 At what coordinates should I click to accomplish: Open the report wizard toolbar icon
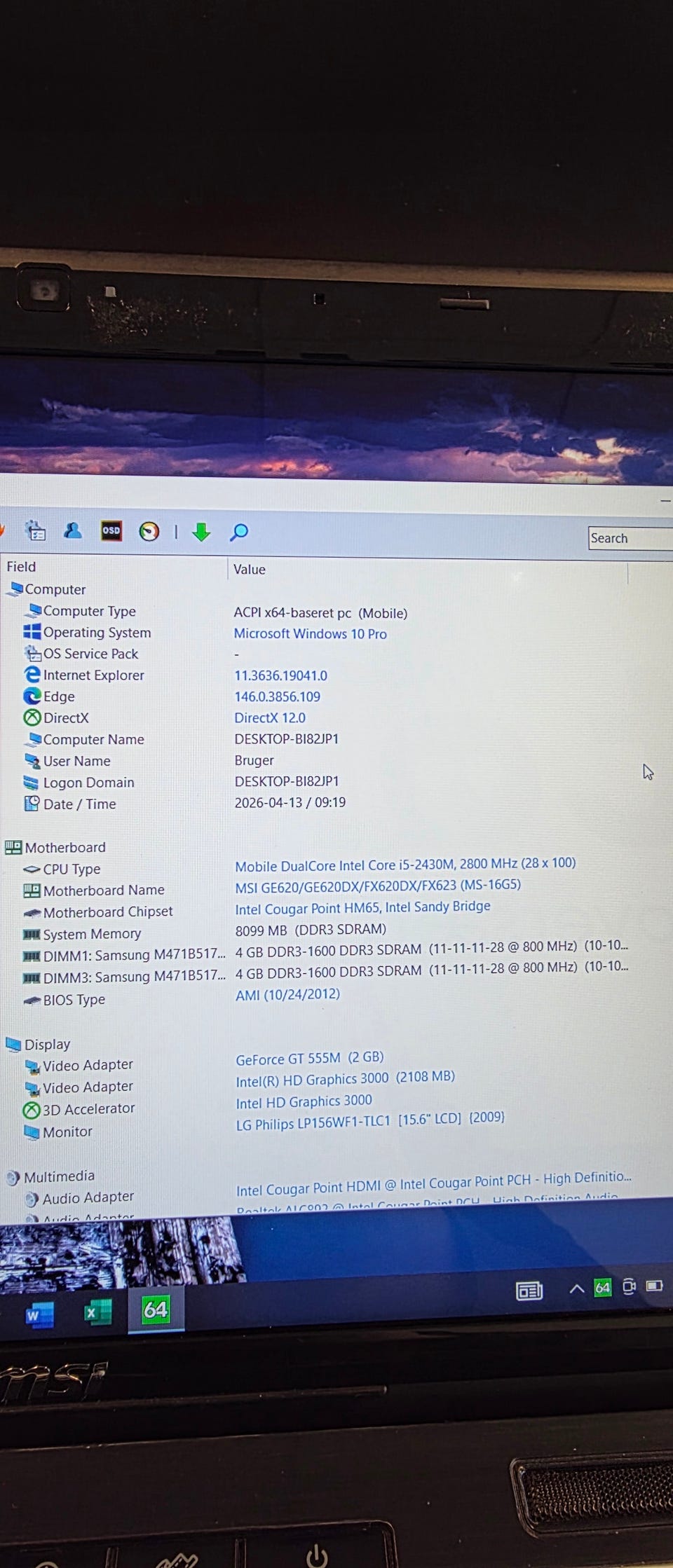(x=35, y=531)
